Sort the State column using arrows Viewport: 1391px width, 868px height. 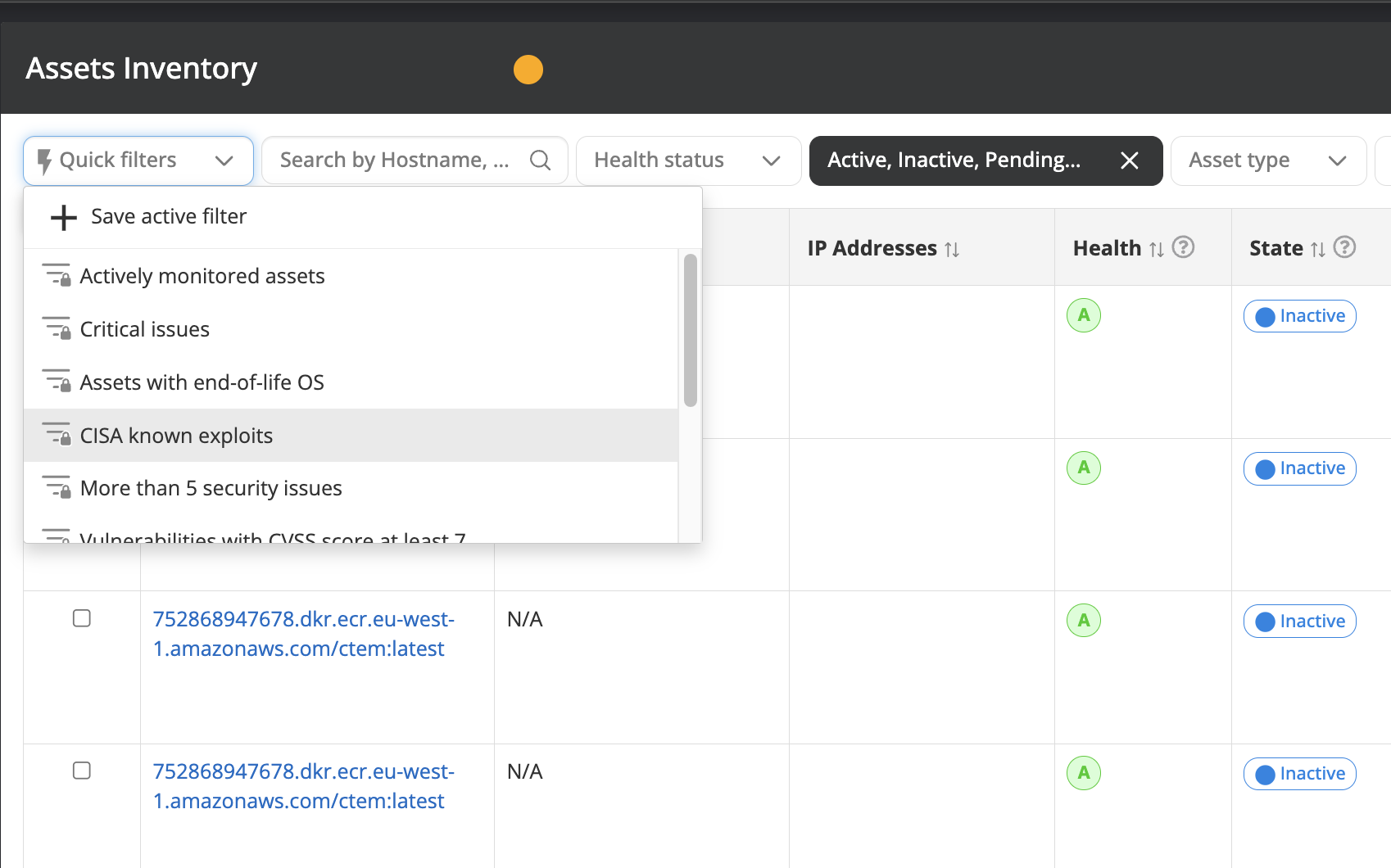(x=1317, y=249)
